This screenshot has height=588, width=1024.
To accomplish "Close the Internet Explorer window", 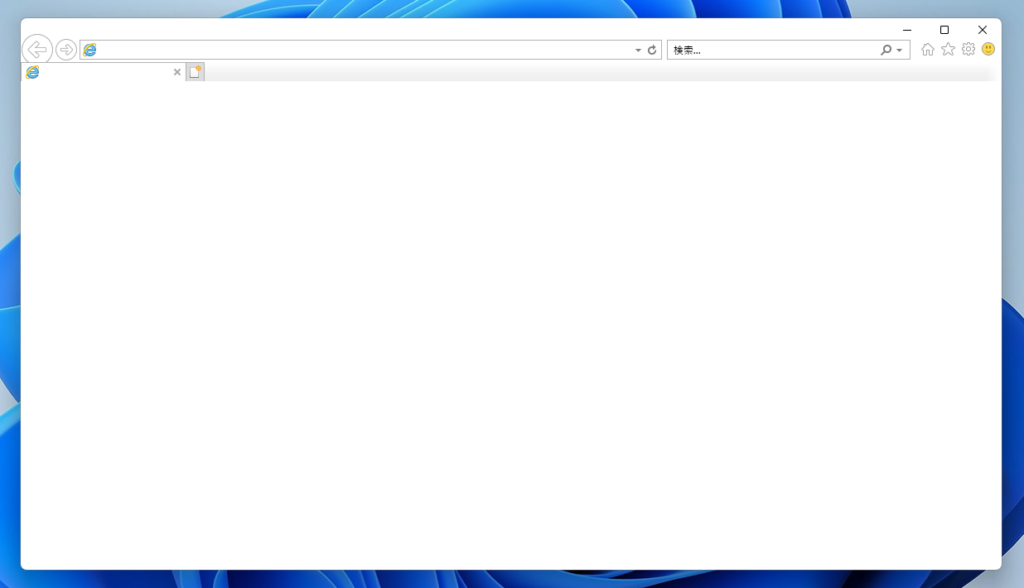I will 982,30.
